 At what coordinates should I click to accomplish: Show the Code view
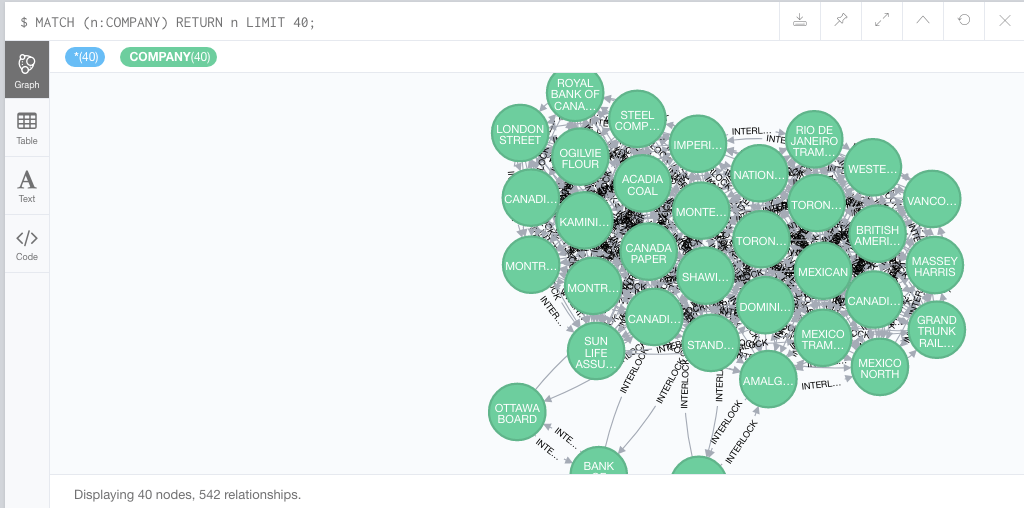click(x=27, y=244)
